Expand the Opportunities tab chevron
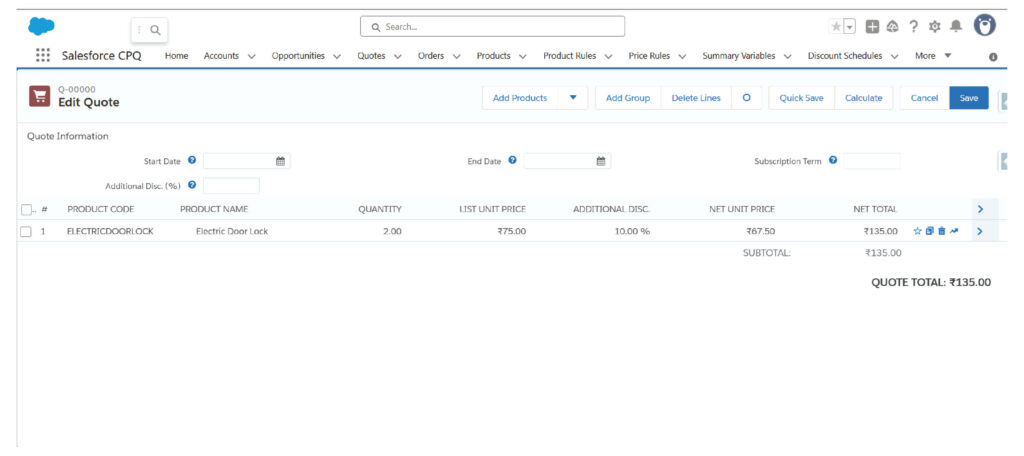Viewport: 1024px width, 456px height. coord(337,57)
